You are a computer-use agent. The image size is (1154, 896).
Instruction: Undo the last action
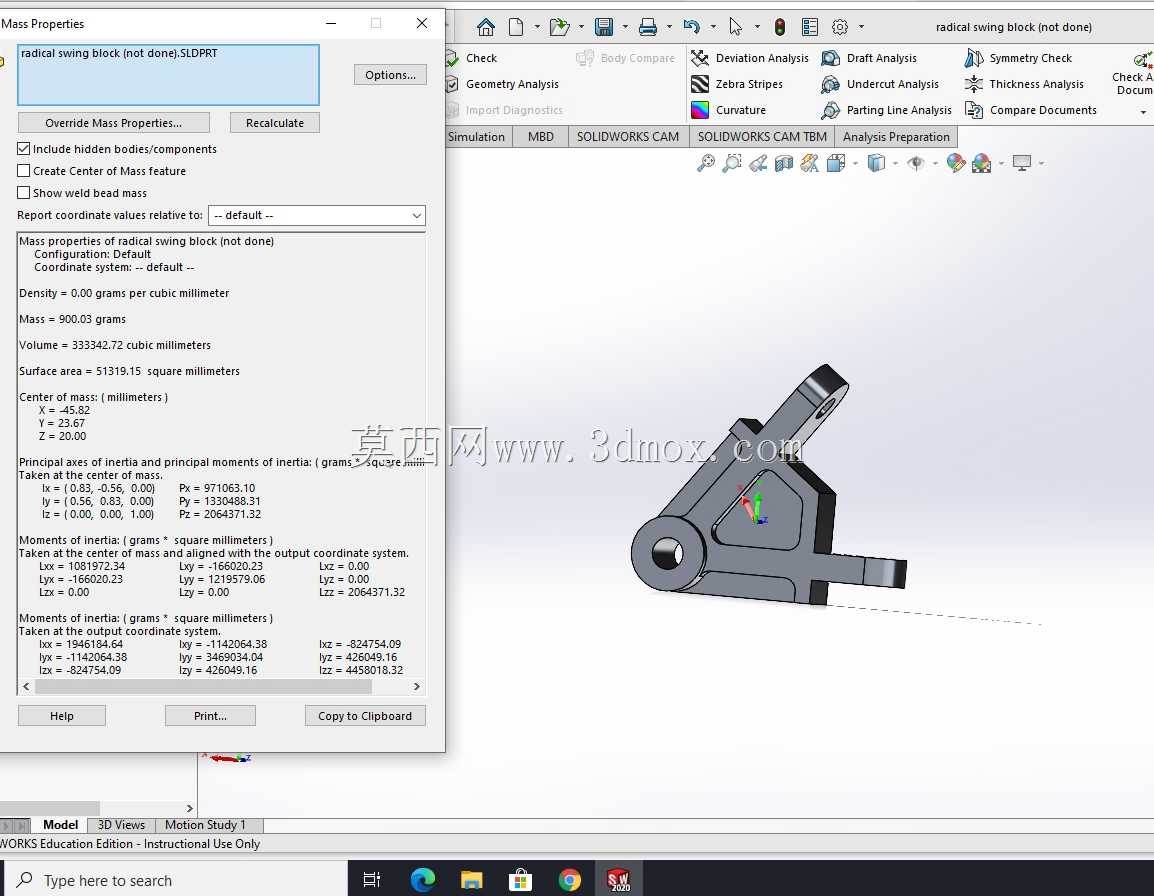point(691,27)
